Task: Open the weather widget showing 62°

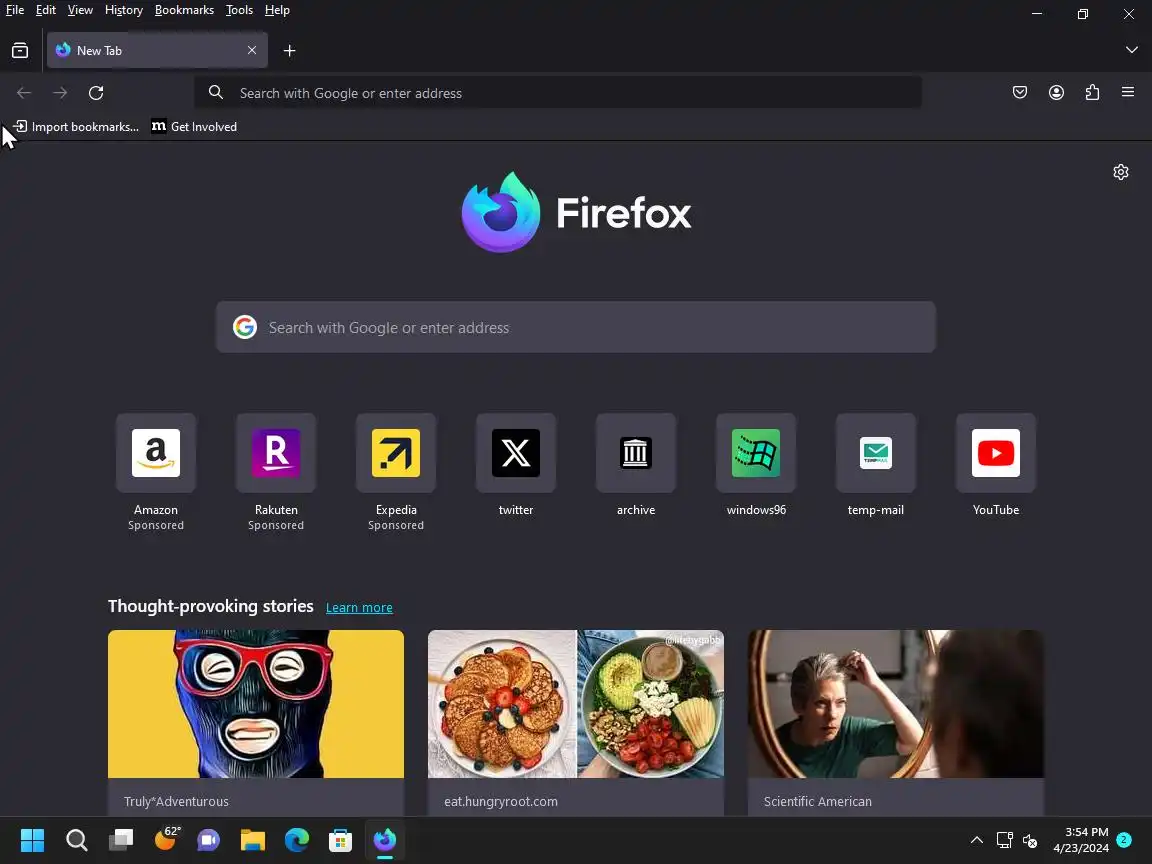Action: pos(167,838)
